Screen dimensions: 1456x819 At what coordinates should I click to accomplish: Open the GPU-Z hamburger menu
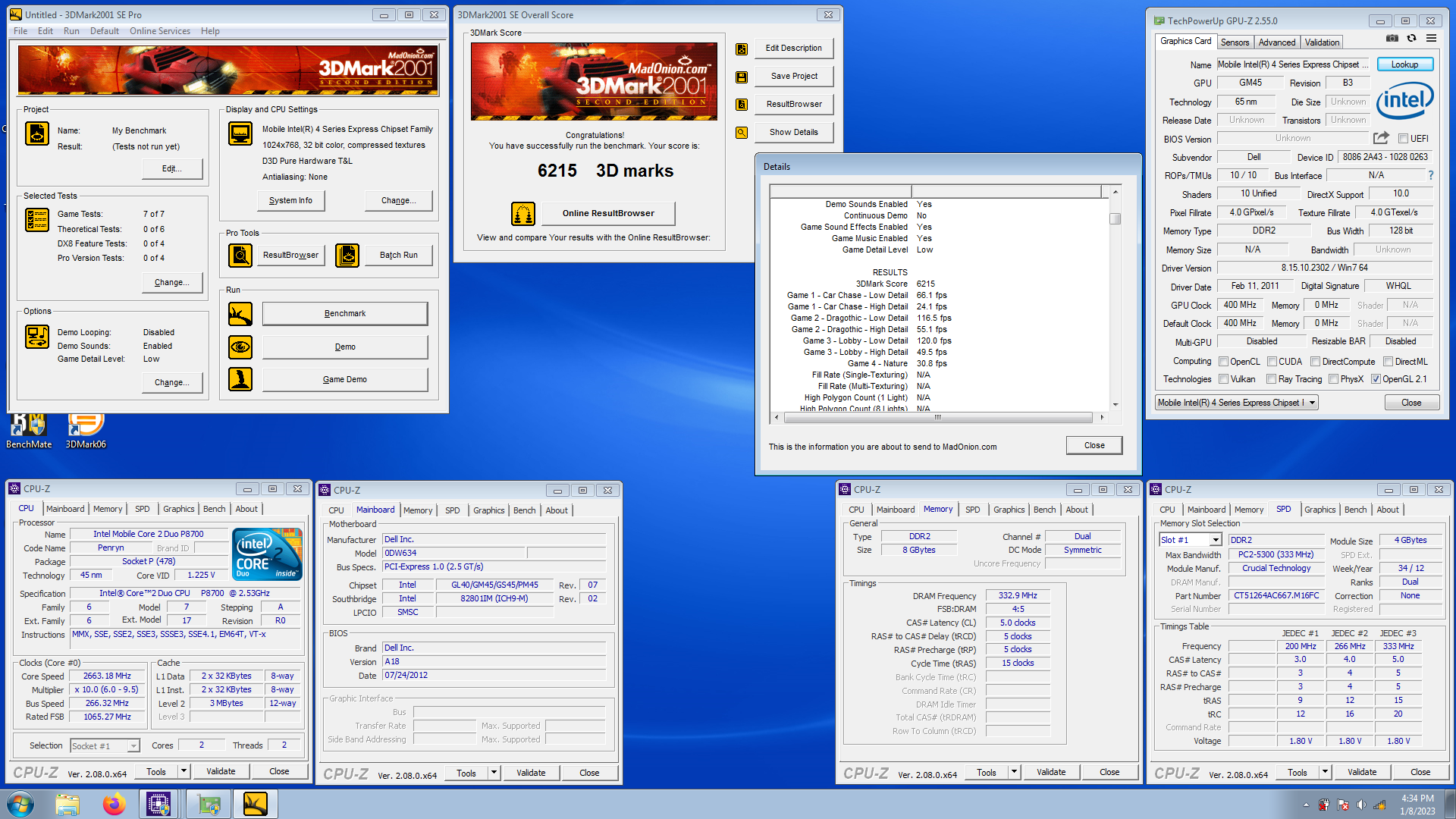[x=1431, y=38]
